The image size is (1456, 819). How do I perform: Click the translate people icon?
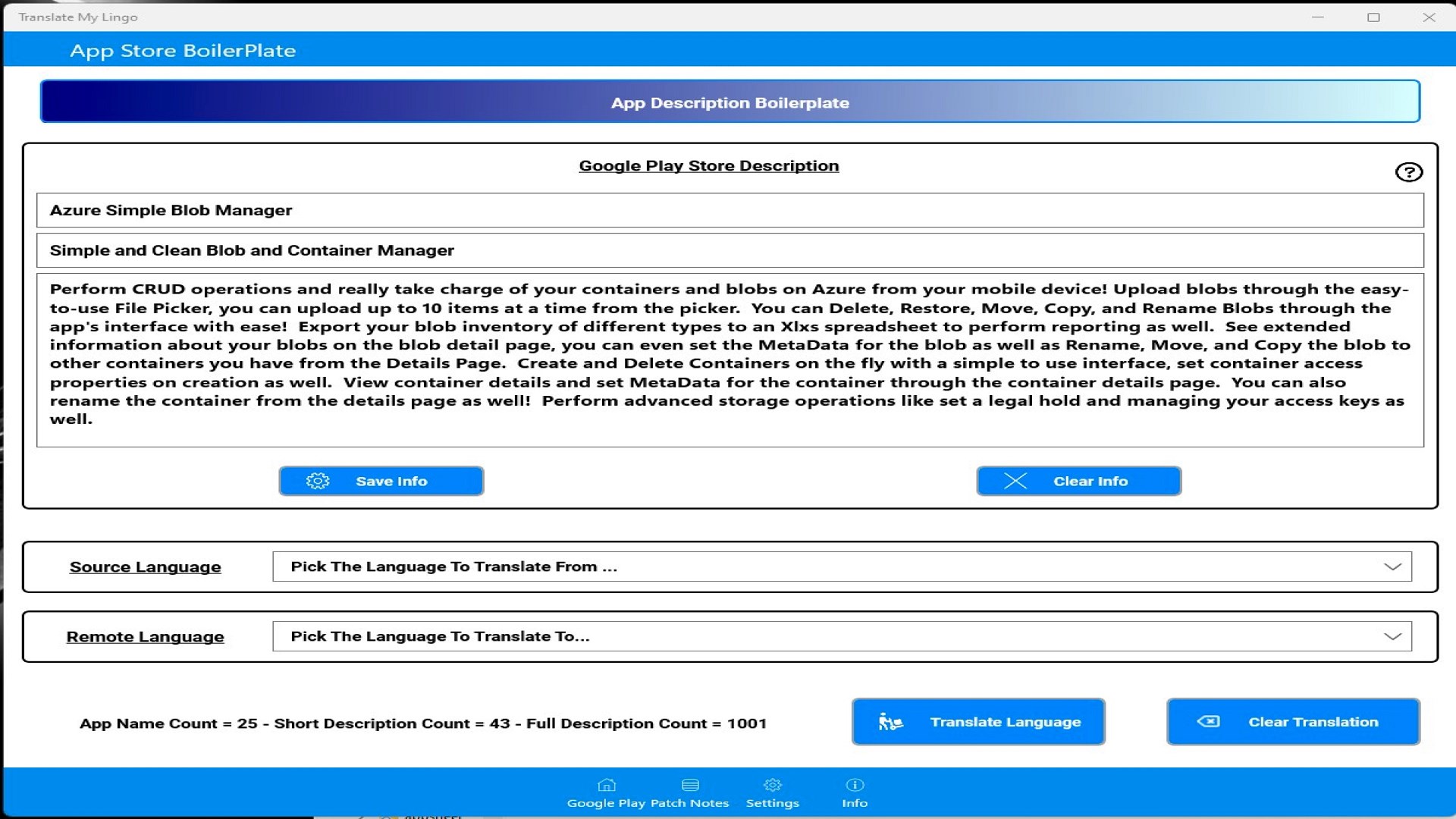point(890,722)
